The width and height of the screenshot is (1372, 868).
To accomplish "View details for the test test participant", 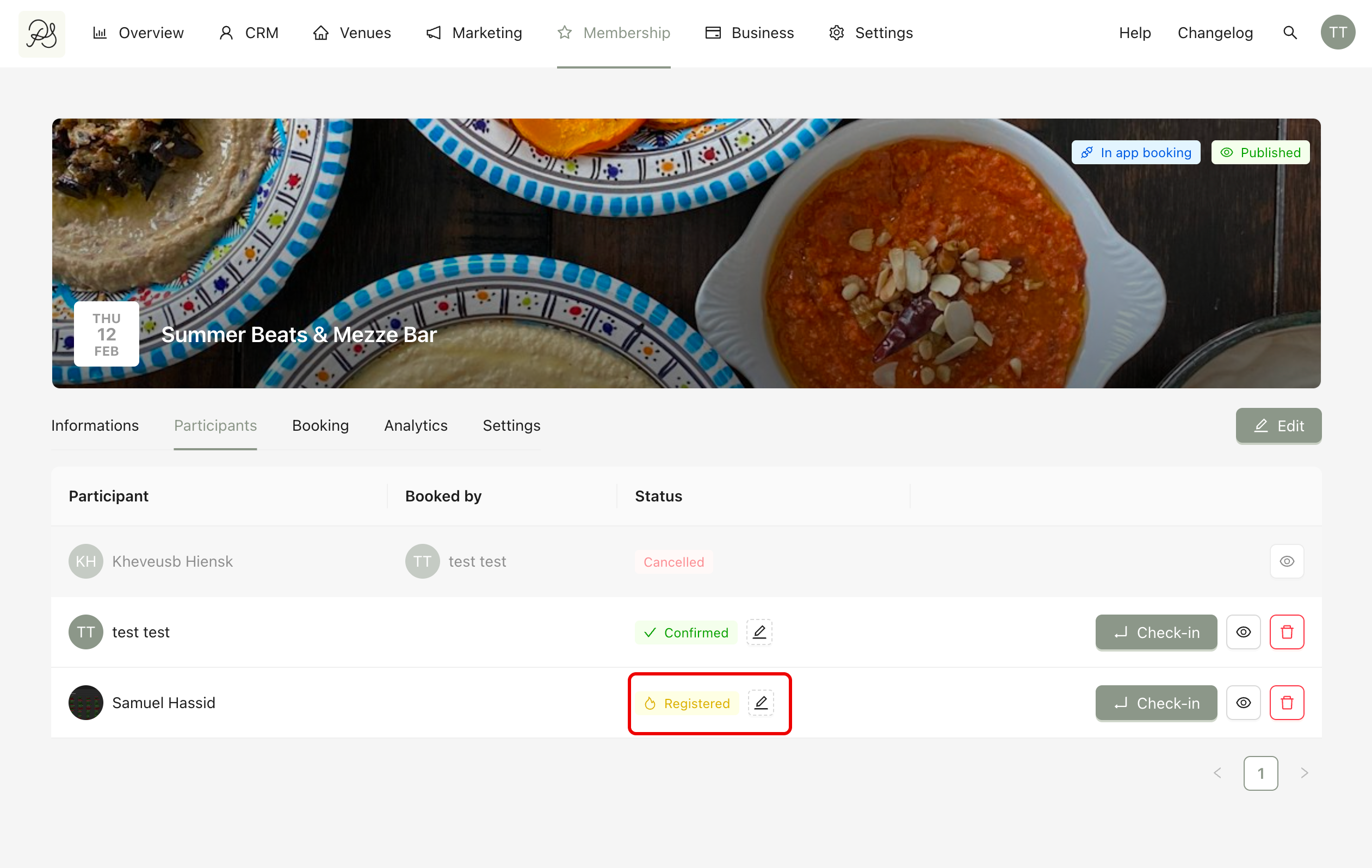I will (1243, 632).
